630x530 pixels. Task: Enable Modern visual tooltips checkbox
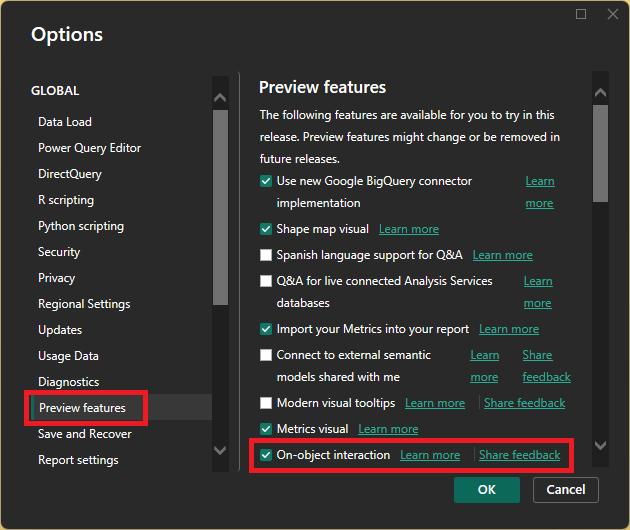(x=266, y=403)
